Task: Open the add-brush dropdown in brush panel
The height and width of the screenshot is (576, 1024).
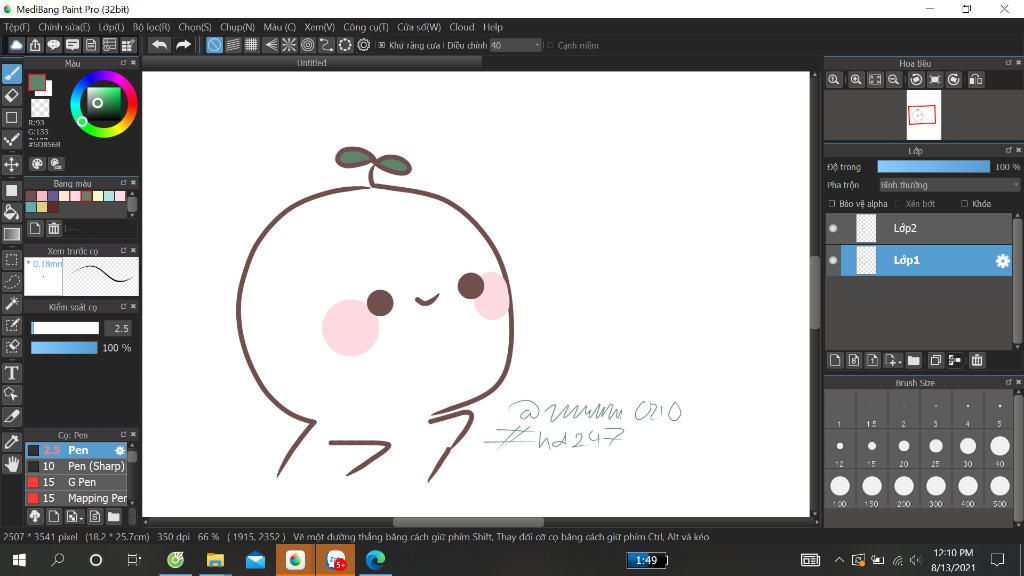Action: coord(74,517)
